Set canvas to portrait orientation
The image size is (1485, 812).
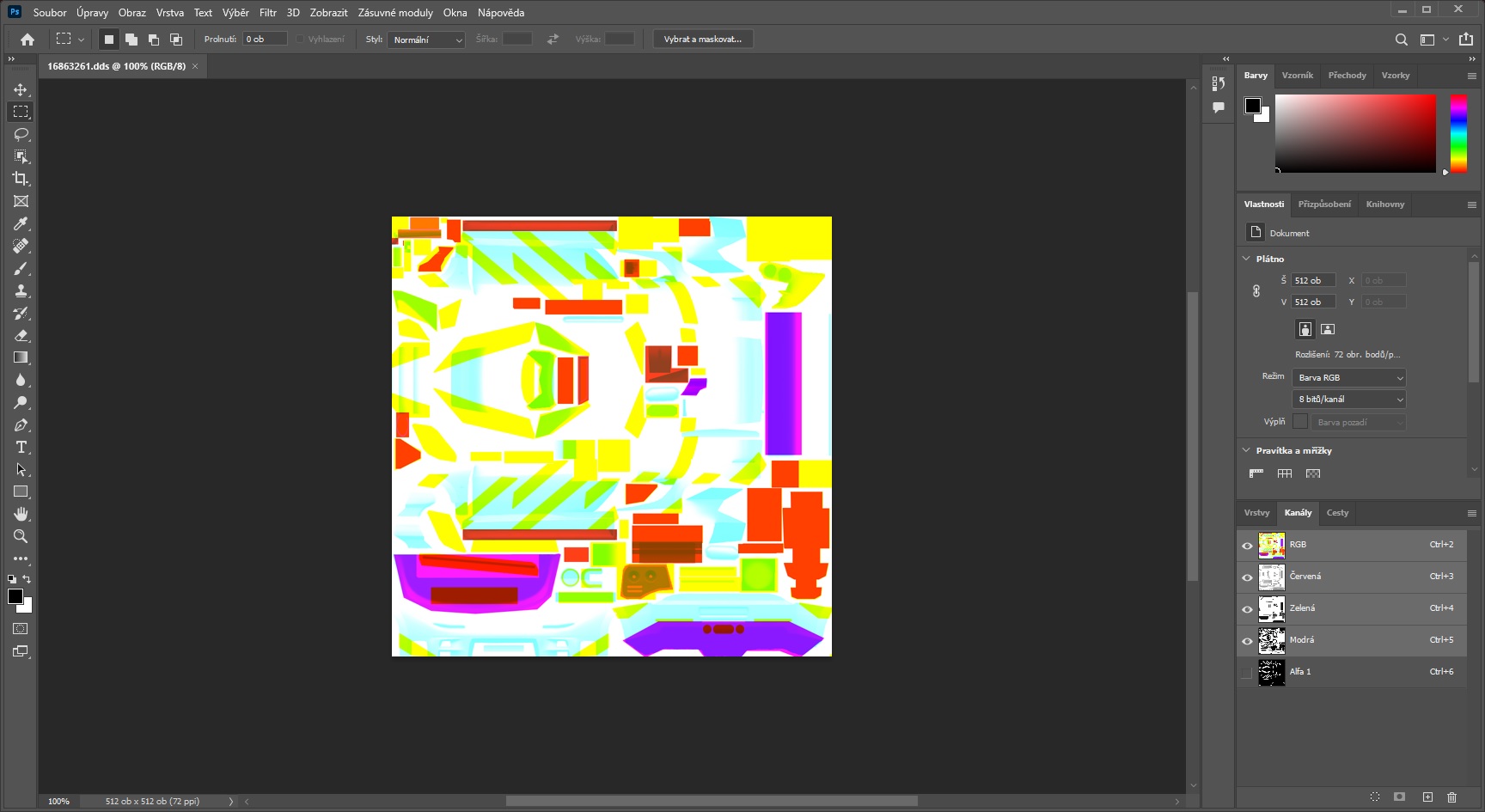[1305, 329]
